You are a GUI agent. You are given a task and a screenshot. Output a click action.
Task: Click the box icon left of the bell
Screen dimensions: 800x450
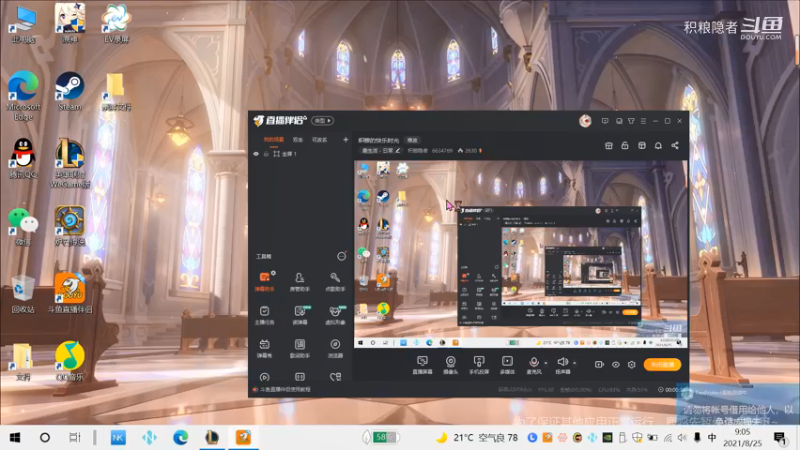(x=642, y=145)
